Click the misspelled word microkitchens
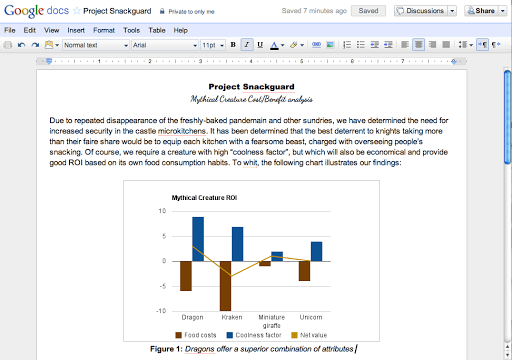This screenshot has width=512, height=360. pyautogui.click(x=182, y=131)
